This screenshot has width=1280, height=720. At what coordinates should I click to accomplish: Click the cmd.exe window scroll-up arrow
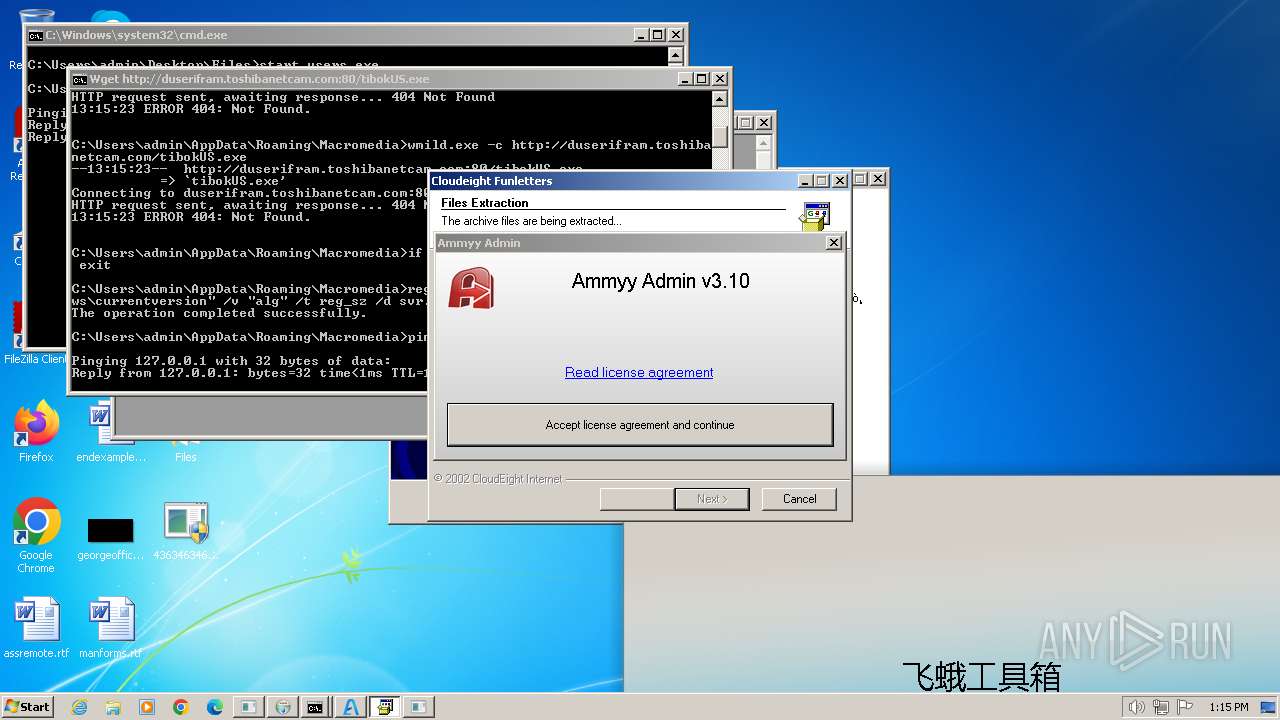tap(676, 55)
